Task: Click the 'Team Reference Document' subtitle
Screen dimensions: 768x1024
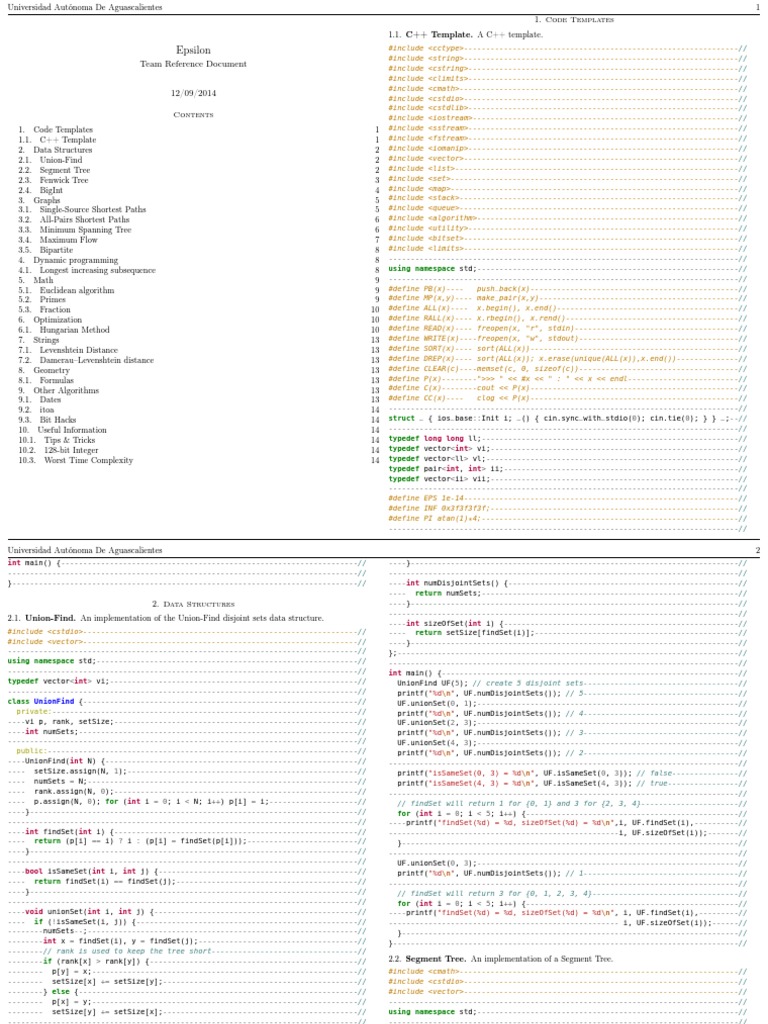Action: [193, 64]
